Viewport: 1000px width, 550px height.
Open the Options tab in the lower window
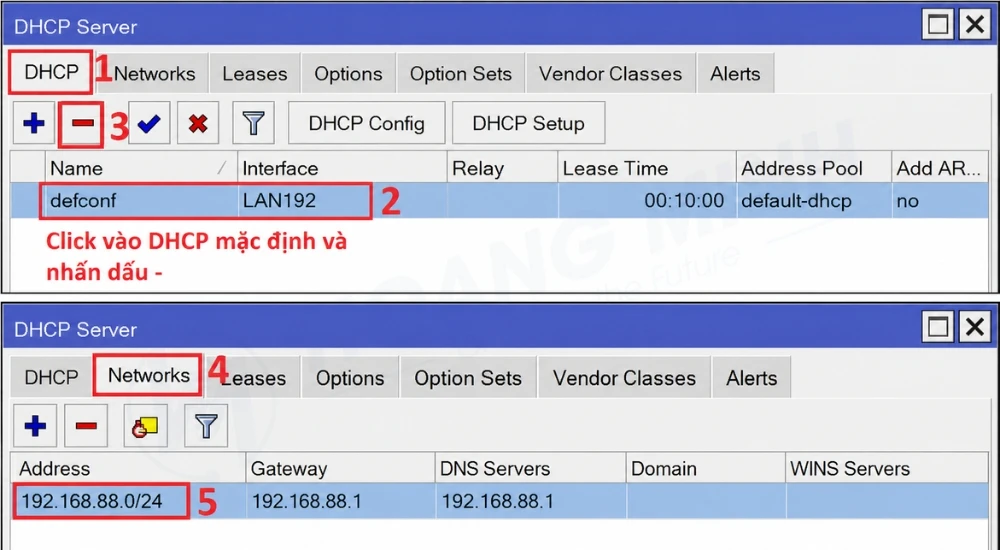coord(350,378)
